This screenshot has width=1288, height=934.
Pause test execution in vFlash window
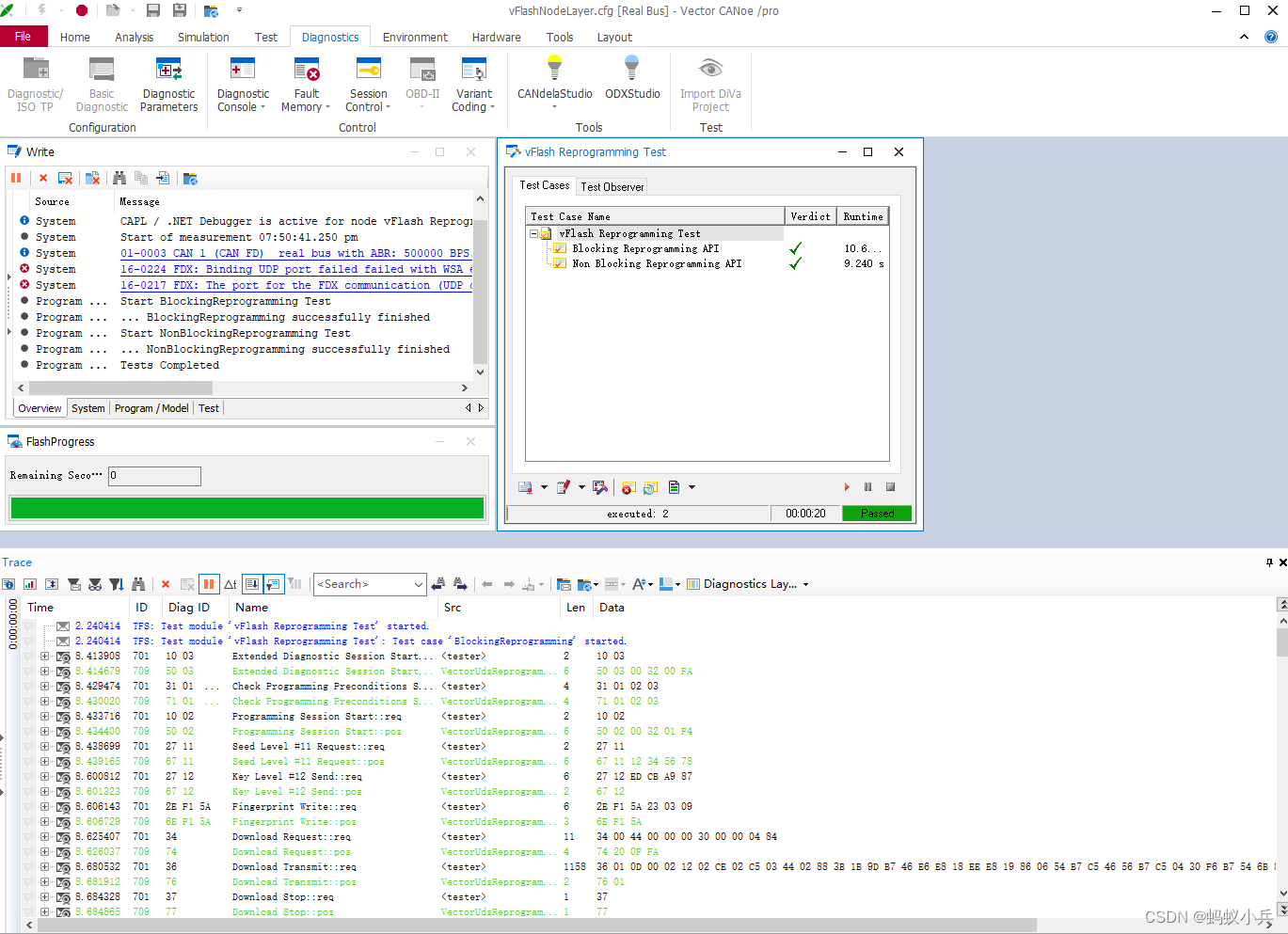(867, 487)
